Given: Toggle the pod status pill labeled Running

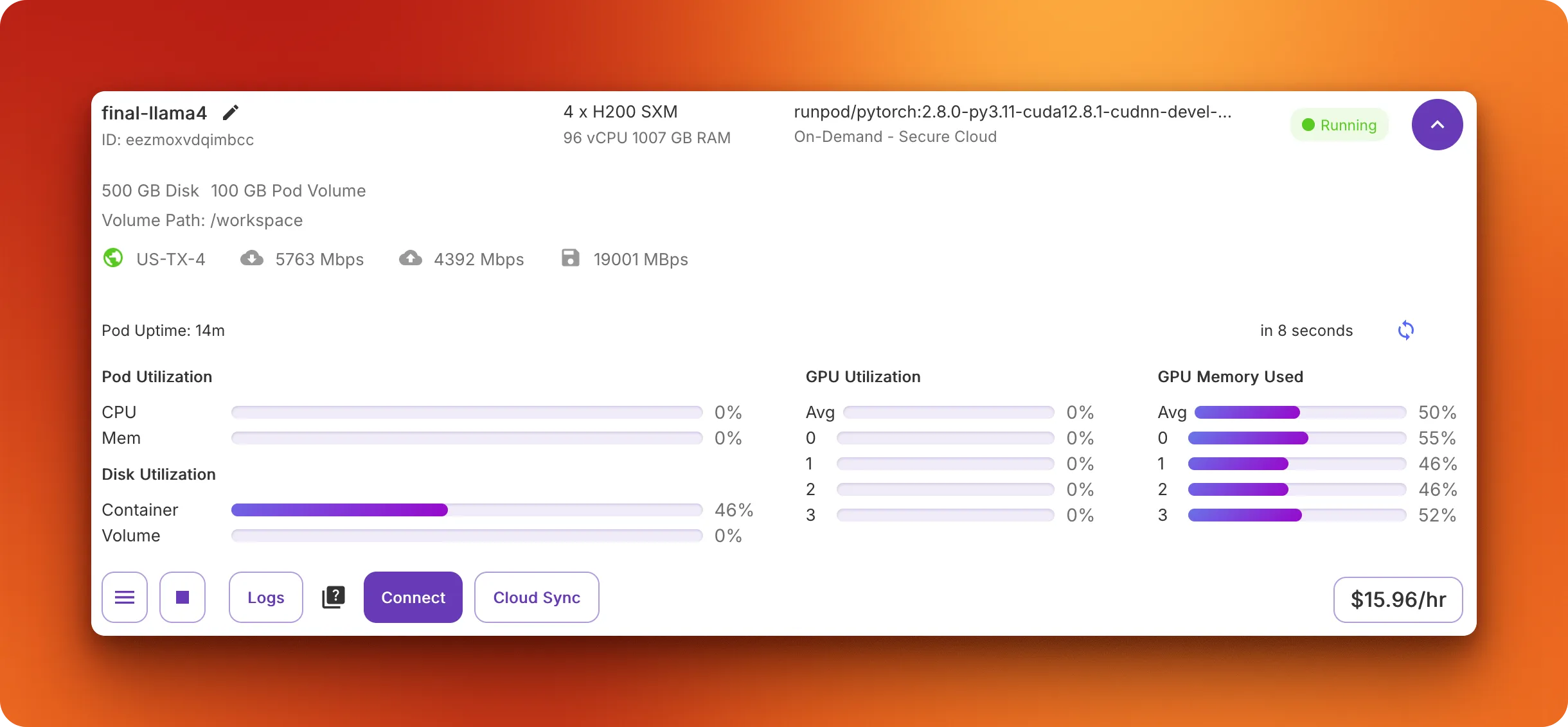Looking at the screenshot, I should tap(1339, 125).
